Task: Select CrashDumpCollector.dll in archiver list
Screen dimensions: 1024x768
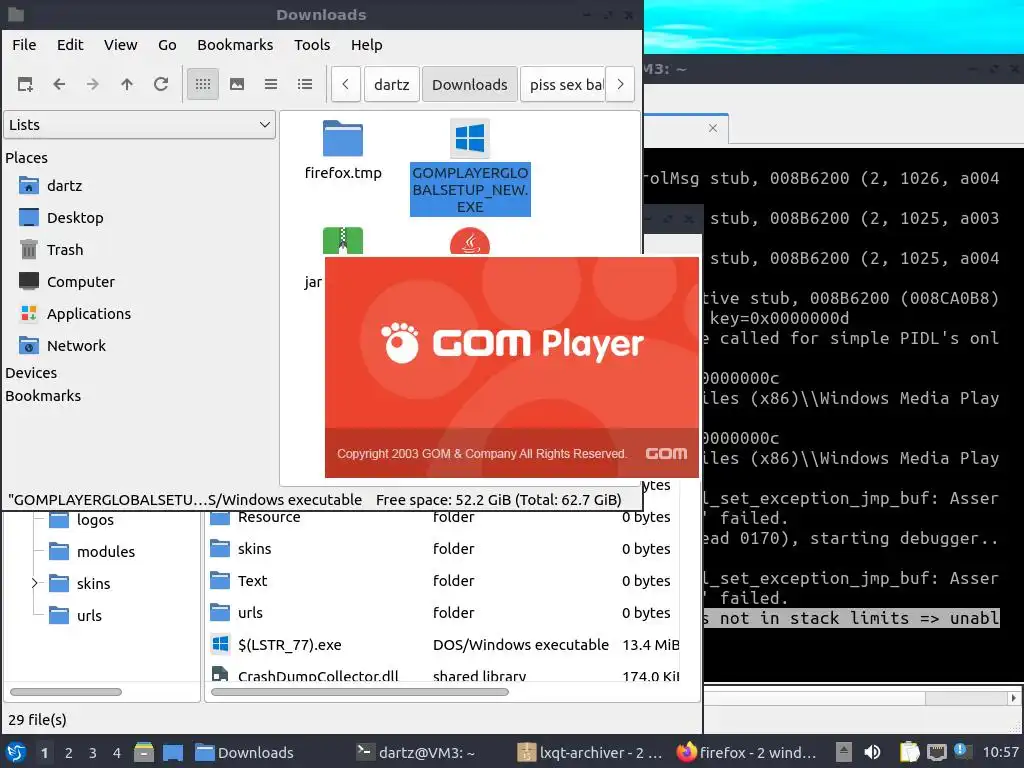Action: pyautogui.click(x=442, y=673)
